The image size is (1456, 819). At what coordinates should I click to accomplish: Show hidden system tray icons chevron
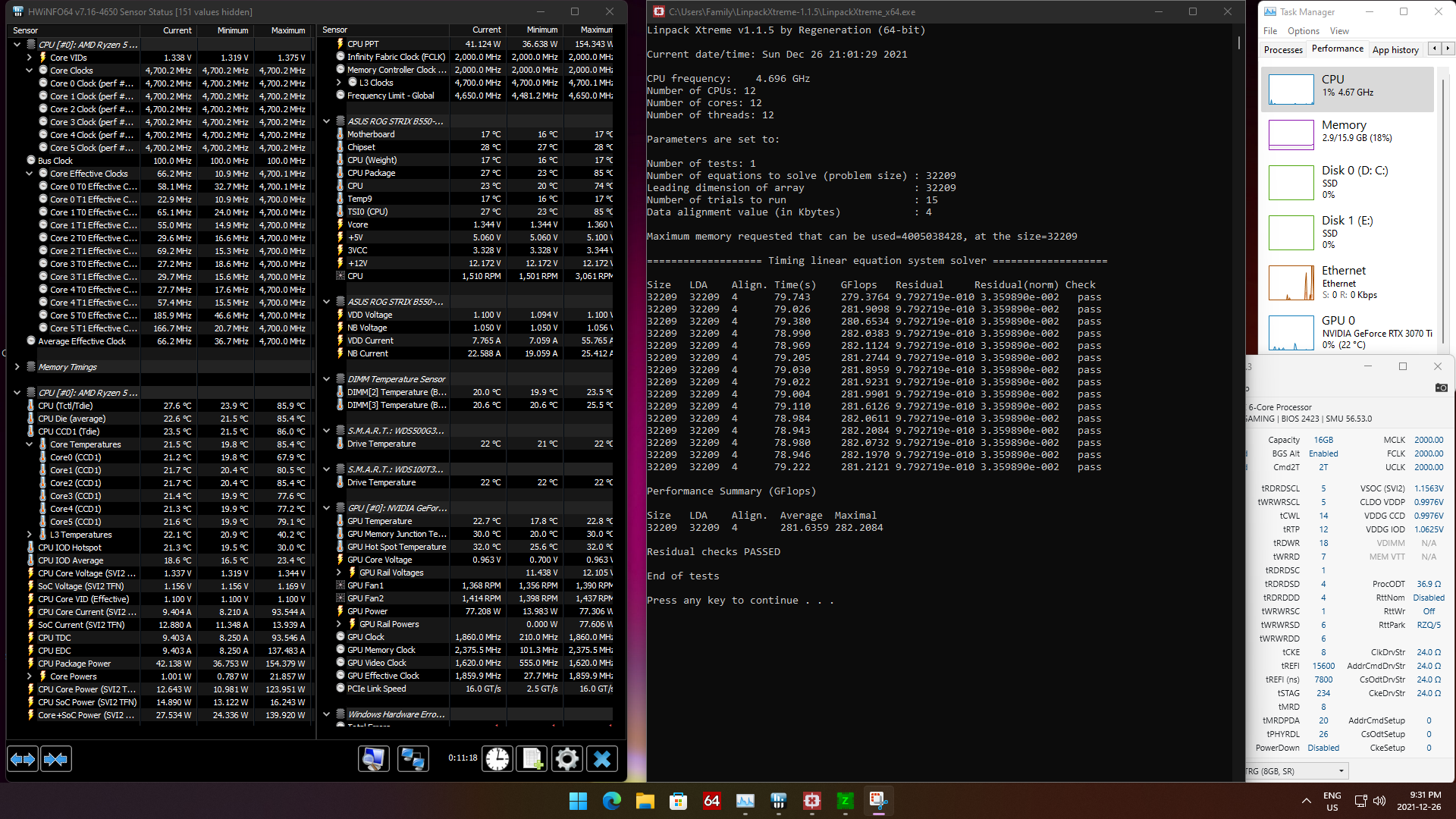(1306, 801)
